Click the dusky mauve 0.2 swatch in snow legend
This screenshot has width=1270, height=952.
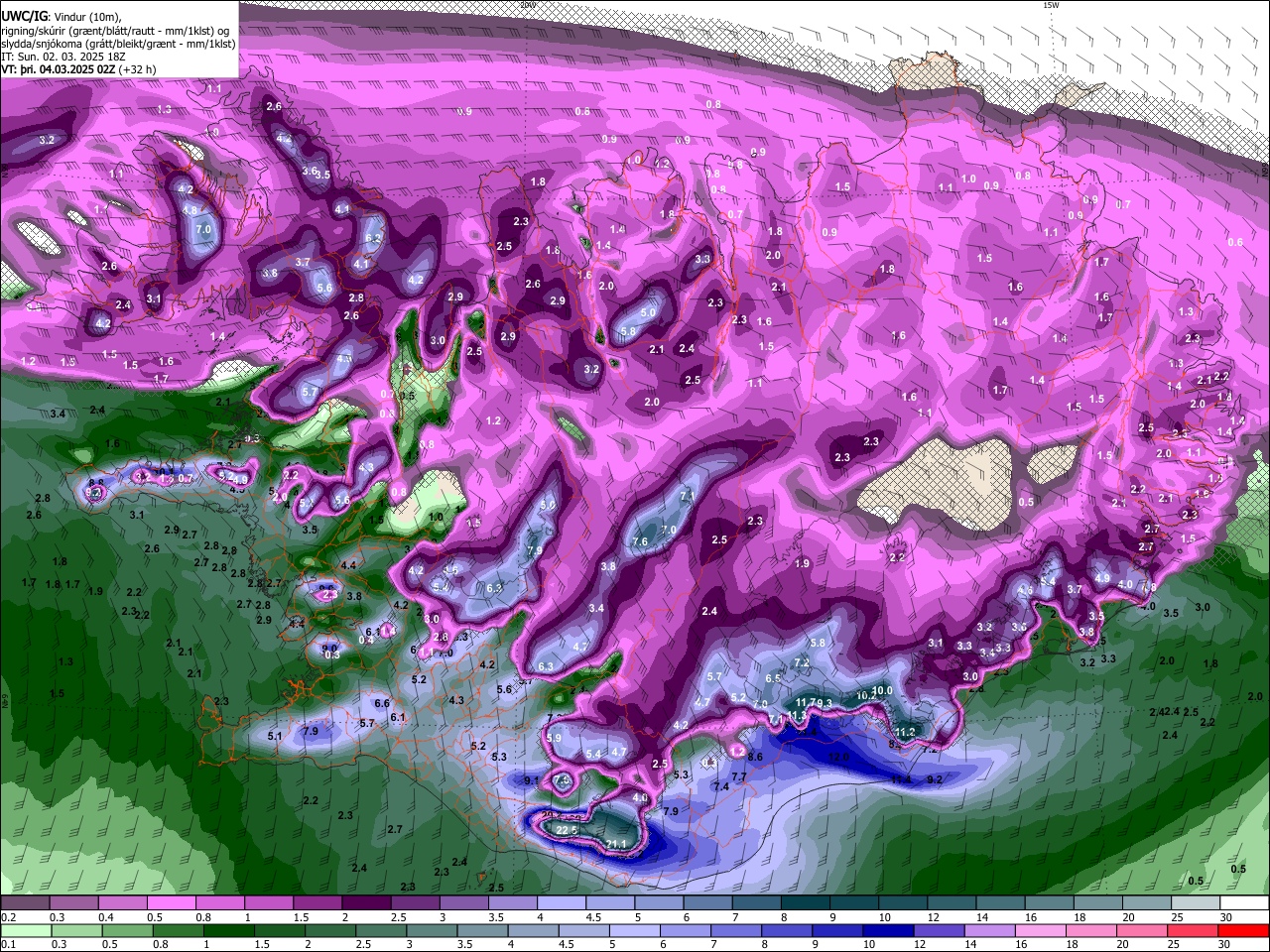tap(25, 902)
